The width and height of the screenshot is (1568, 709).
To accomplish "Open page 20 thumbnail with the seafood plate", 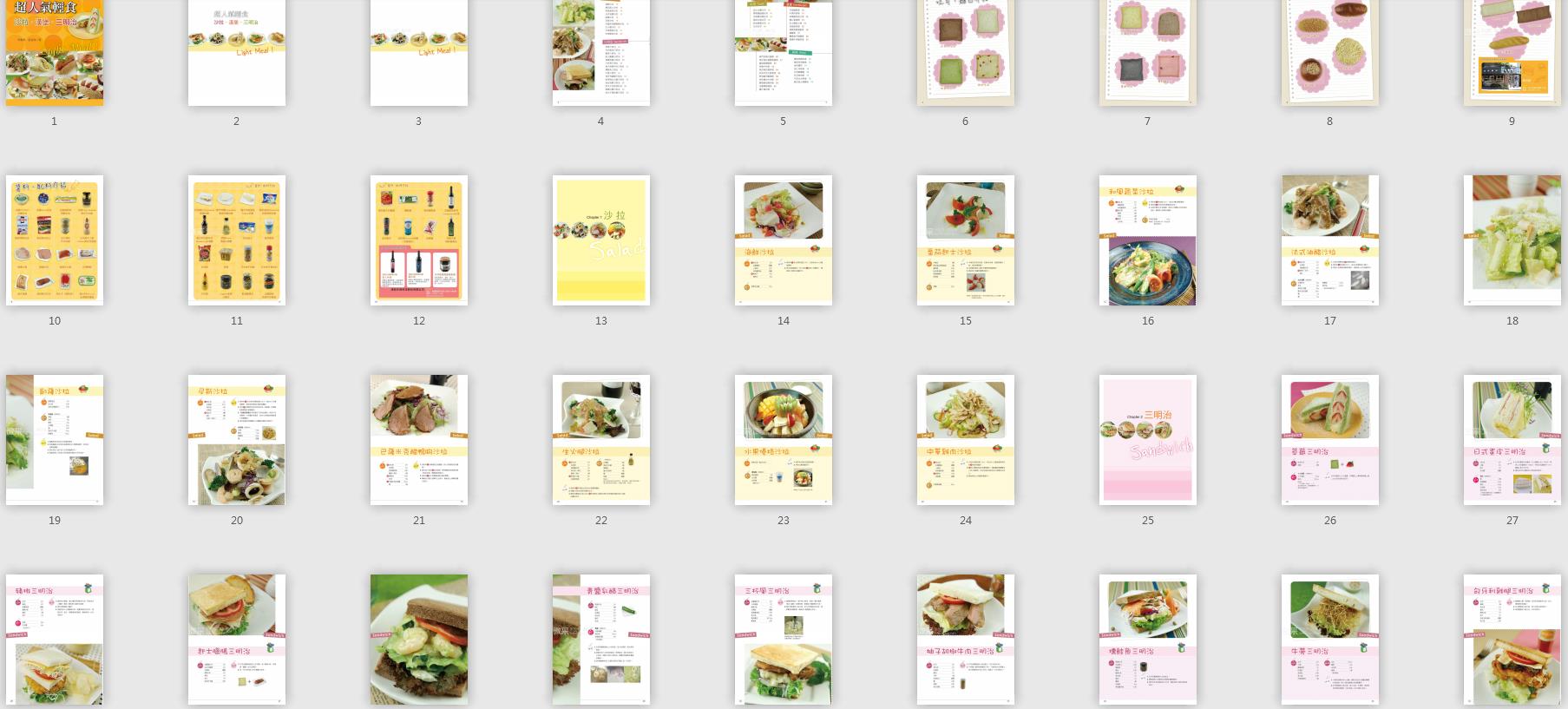I will [237, 440].
